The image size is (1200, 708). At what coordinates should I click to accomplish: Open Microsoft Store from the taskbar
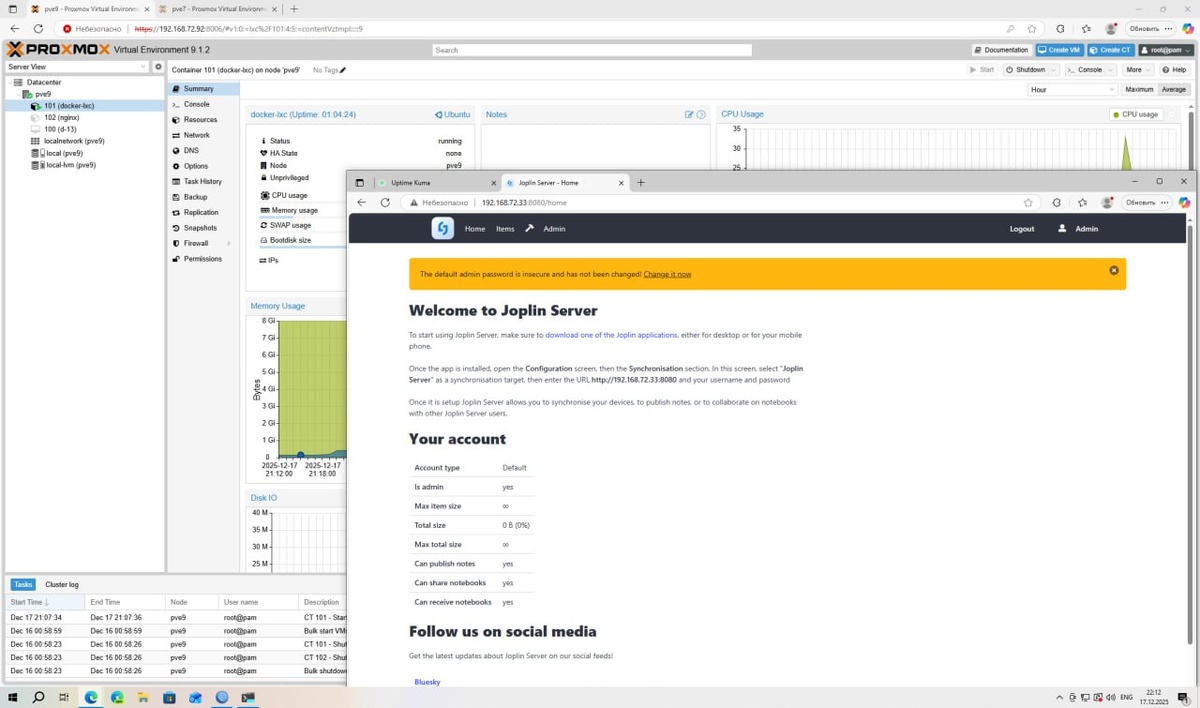tap(169, 697)
